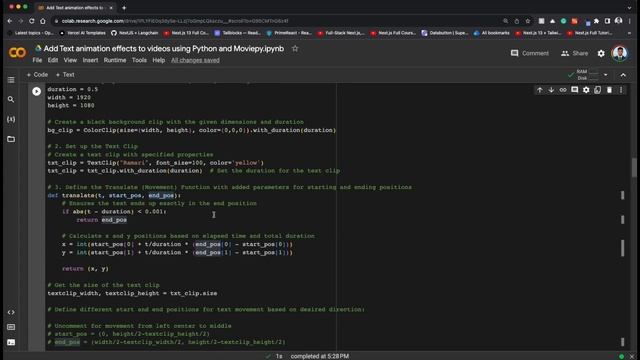Close the Colab browser tab
This screenshot has height=360, width=640.
[111, 8]
